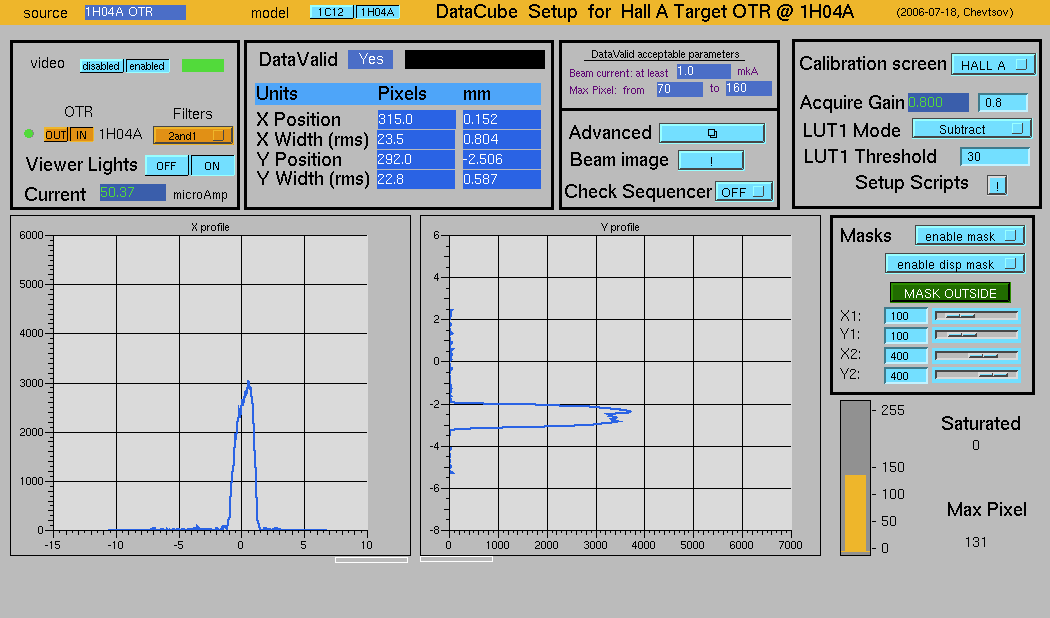Edit the X2 mask value field
1050x618 pixels.
pyautogui.click(x=905, y=356)
